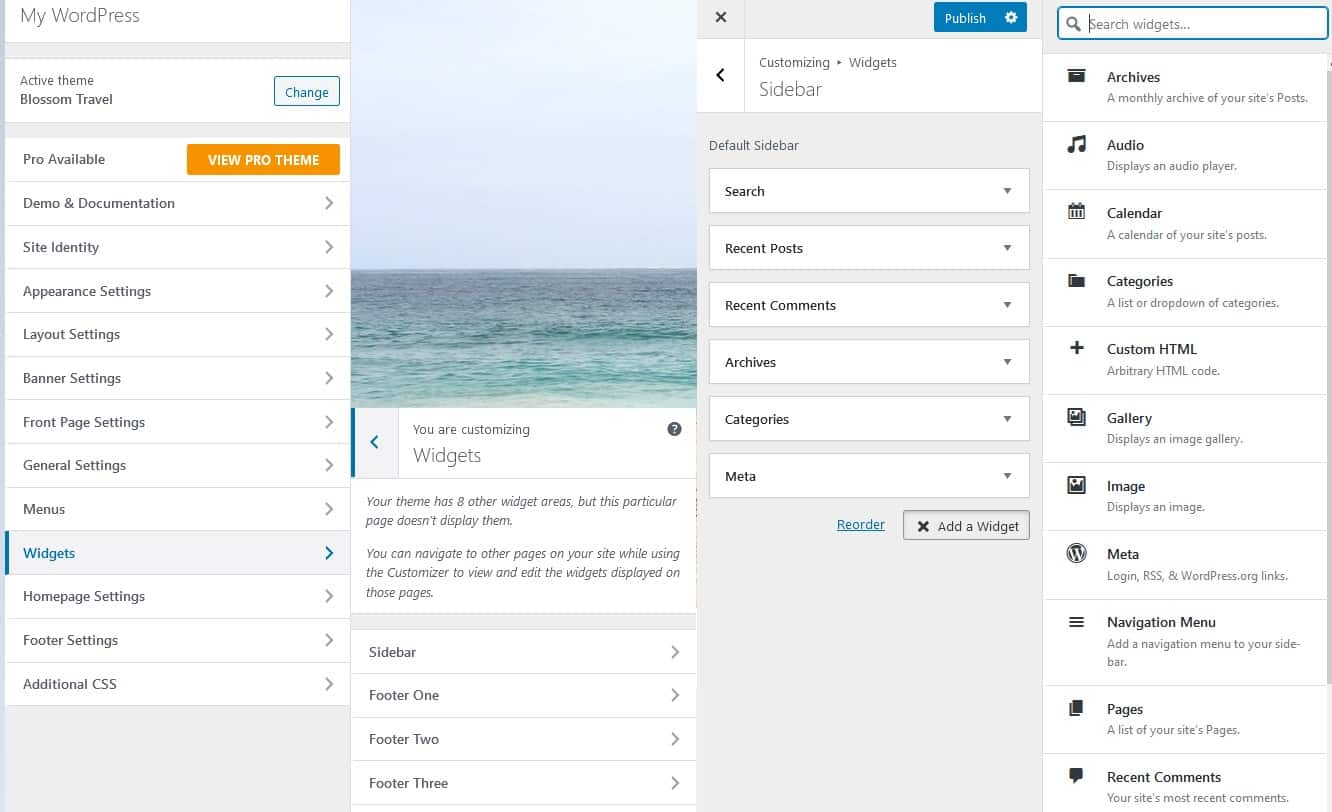
Task: Click the Image widget picture icon
Action: [x=1076, y=485]
